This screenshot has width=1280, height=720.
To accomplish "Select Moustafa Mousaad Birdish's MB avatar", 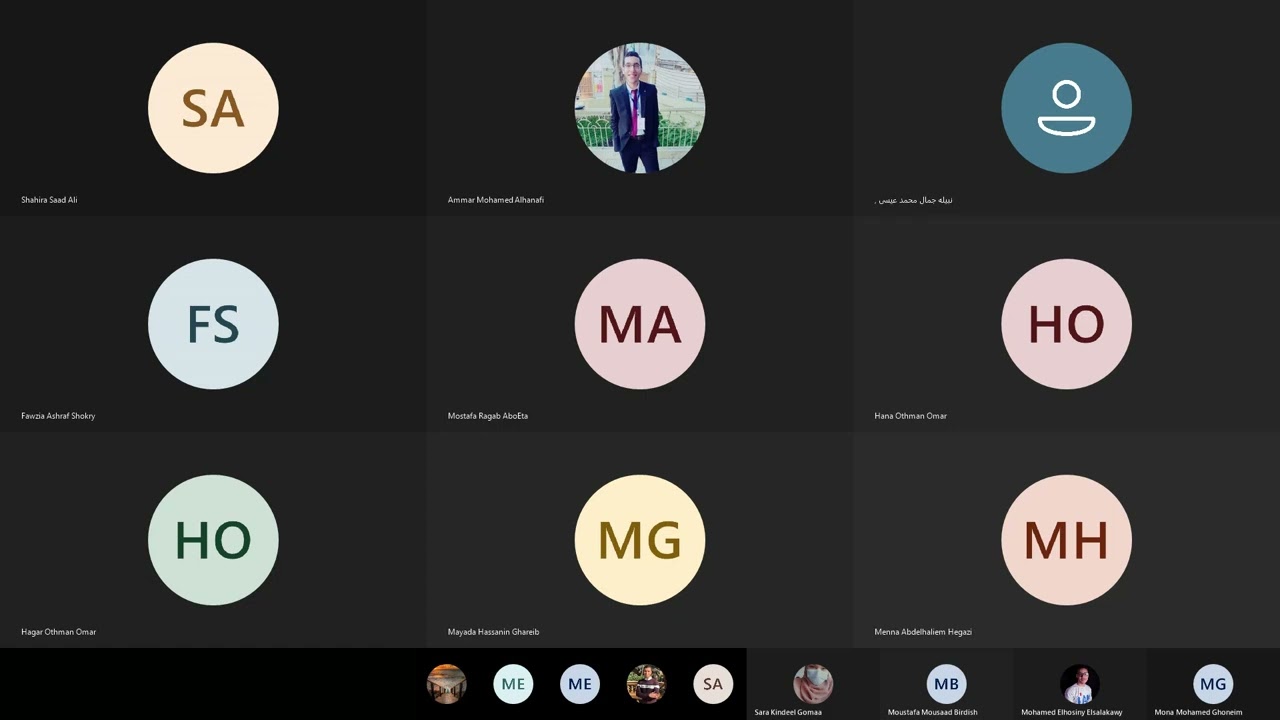I will click(x=946, y=684).
